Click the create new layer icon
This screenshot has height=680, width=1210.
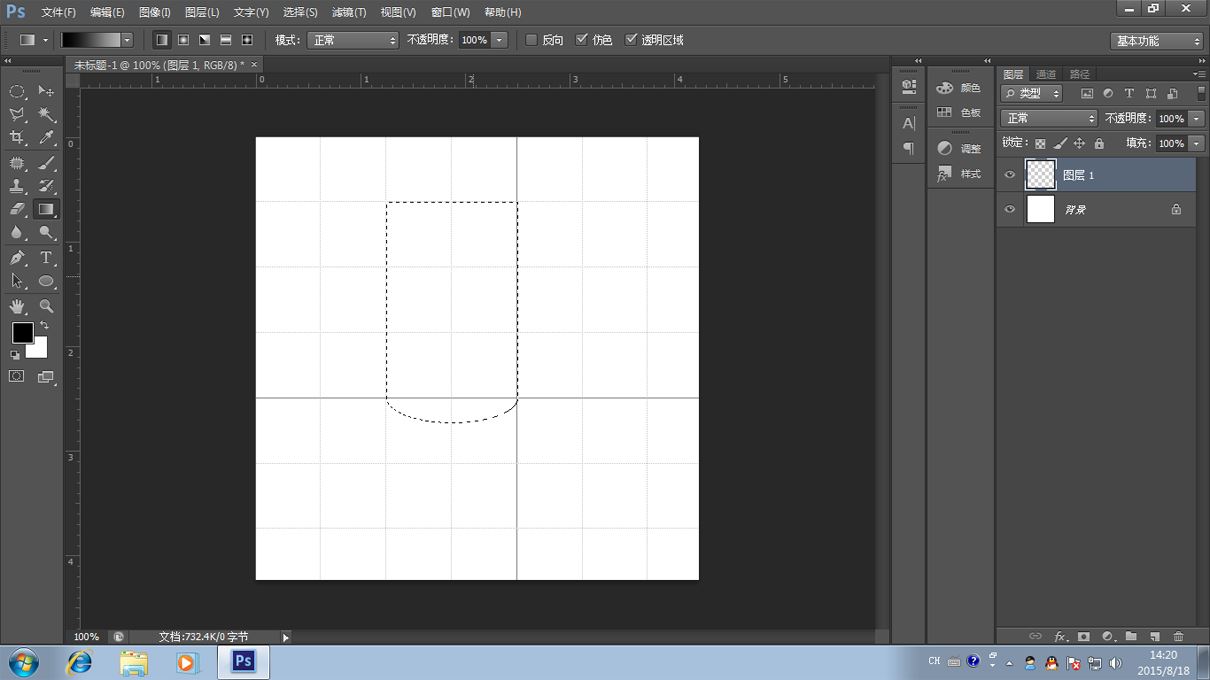pyautogui.click(x=1155, y=636)
